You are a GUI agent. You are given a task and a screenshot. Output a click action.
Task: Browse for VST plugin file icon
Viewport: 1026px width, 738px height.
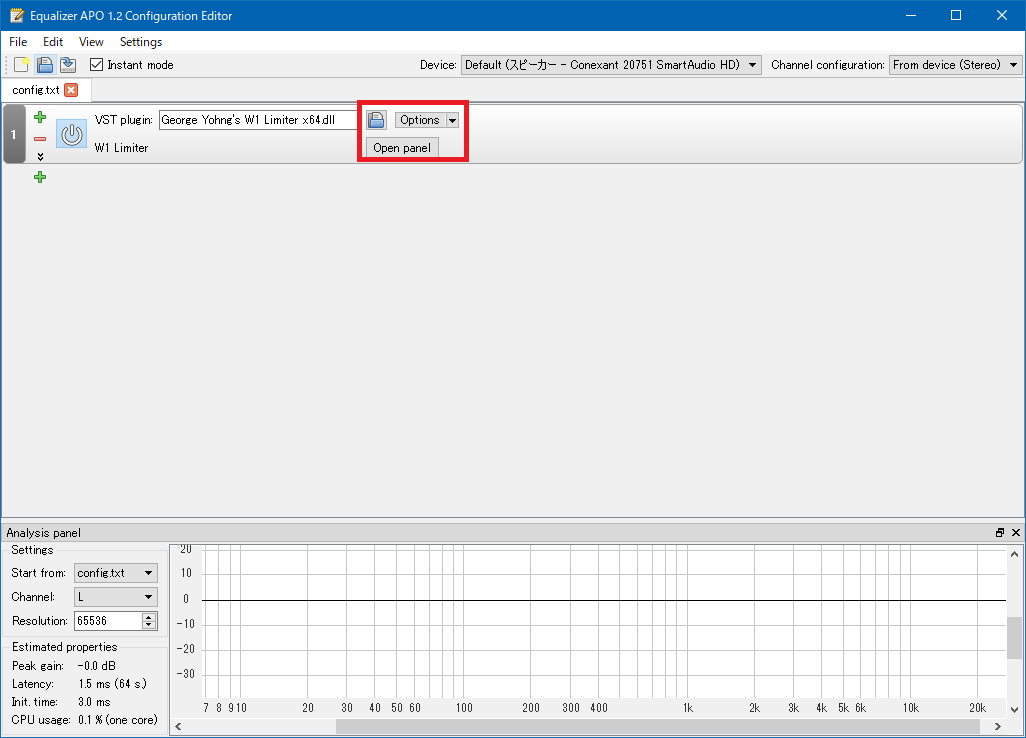pyautogui.click(x=376, y=120)
